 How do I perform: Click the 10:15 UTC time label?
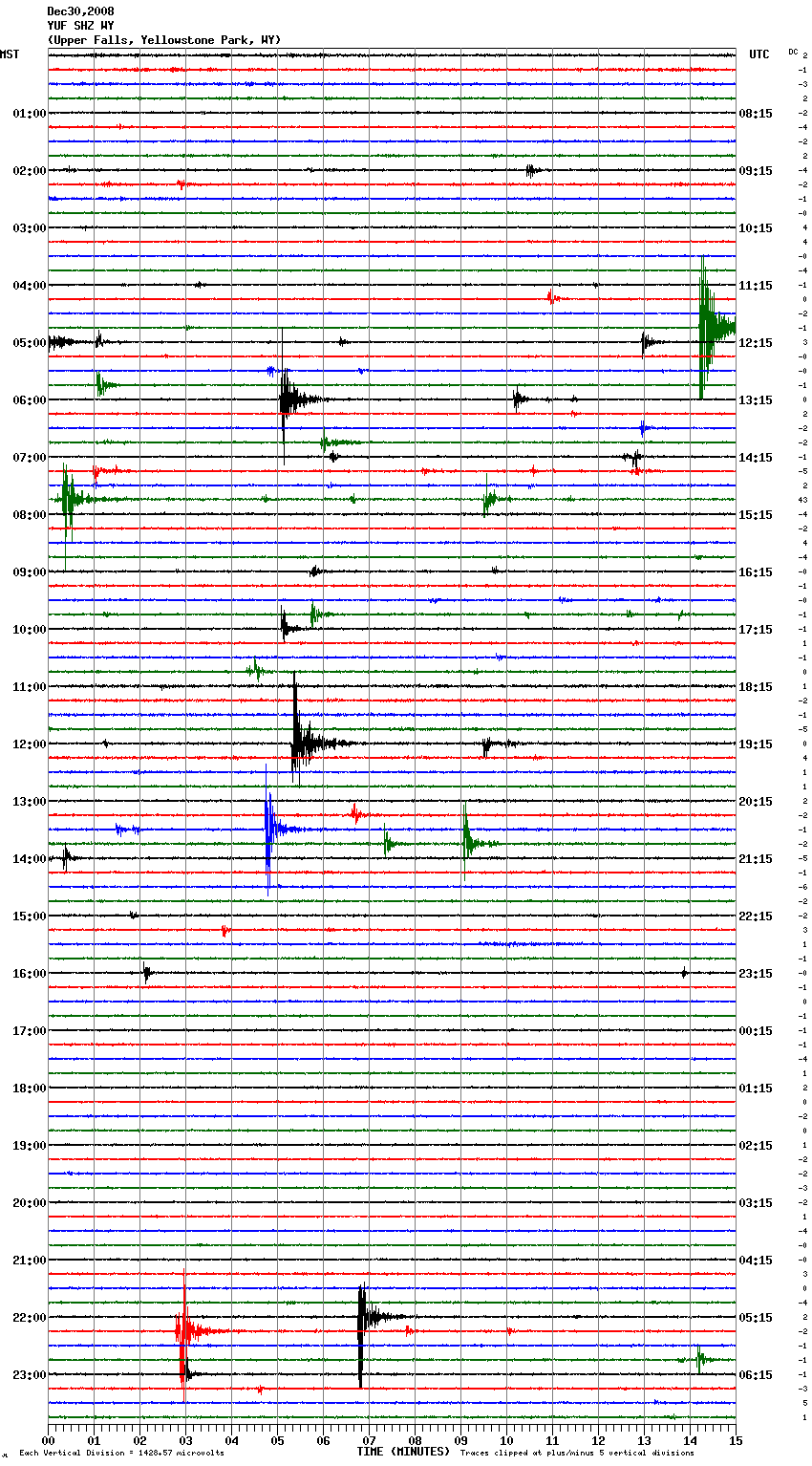[756, 228]
